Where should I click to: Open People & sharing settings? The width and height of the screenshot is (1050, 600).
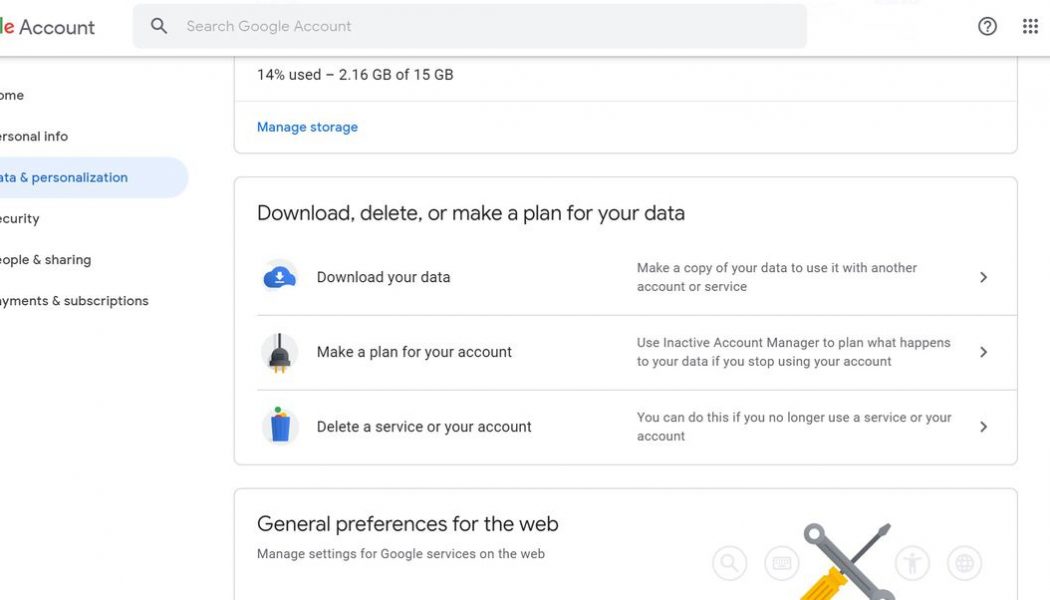point(45,259)
